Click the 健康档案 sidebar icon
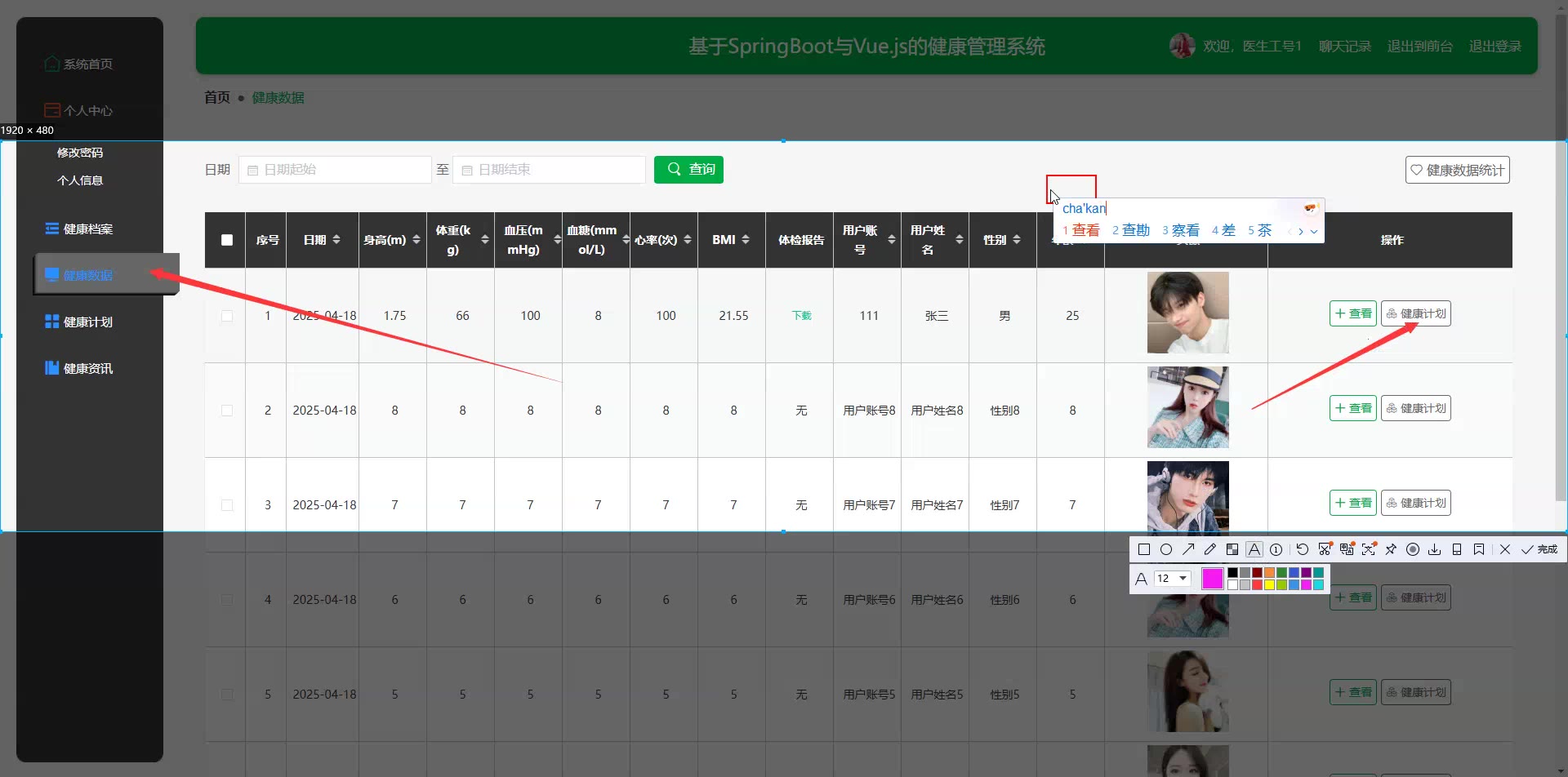 (x=52, y=229)
